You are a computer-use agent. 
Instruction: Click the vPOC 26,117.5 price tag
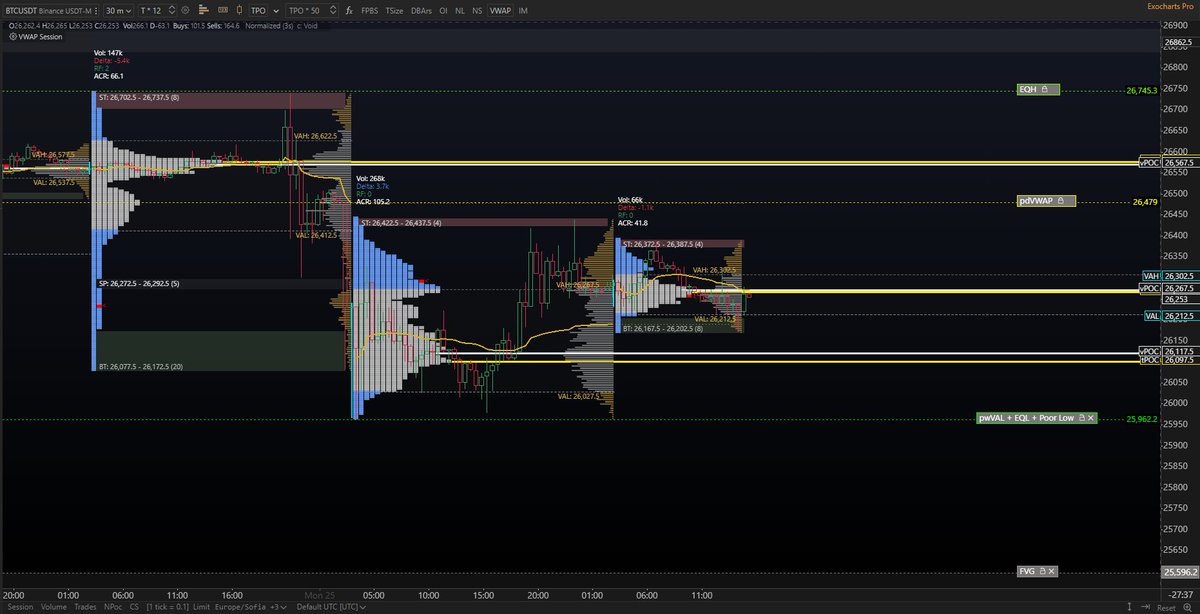[x=1169, y=352]
